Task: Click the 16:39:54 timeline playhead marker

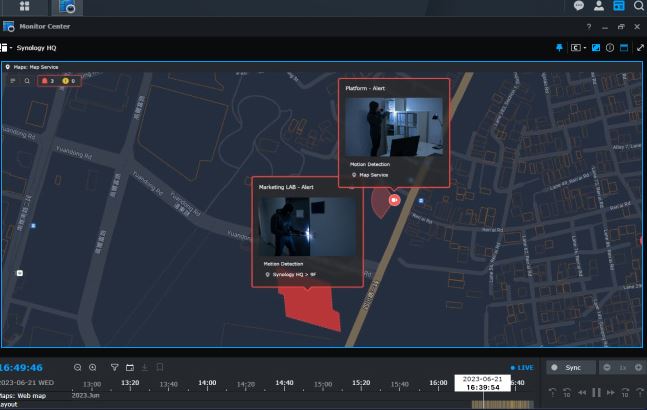Action: 483,383
